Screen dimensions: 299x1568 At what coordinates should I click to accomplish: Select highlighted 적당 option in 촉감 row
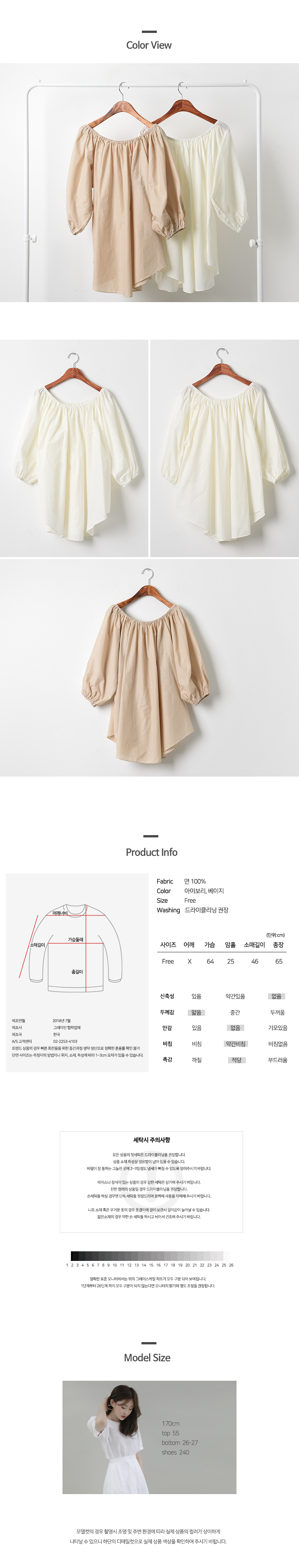(x=236, y=1060)
